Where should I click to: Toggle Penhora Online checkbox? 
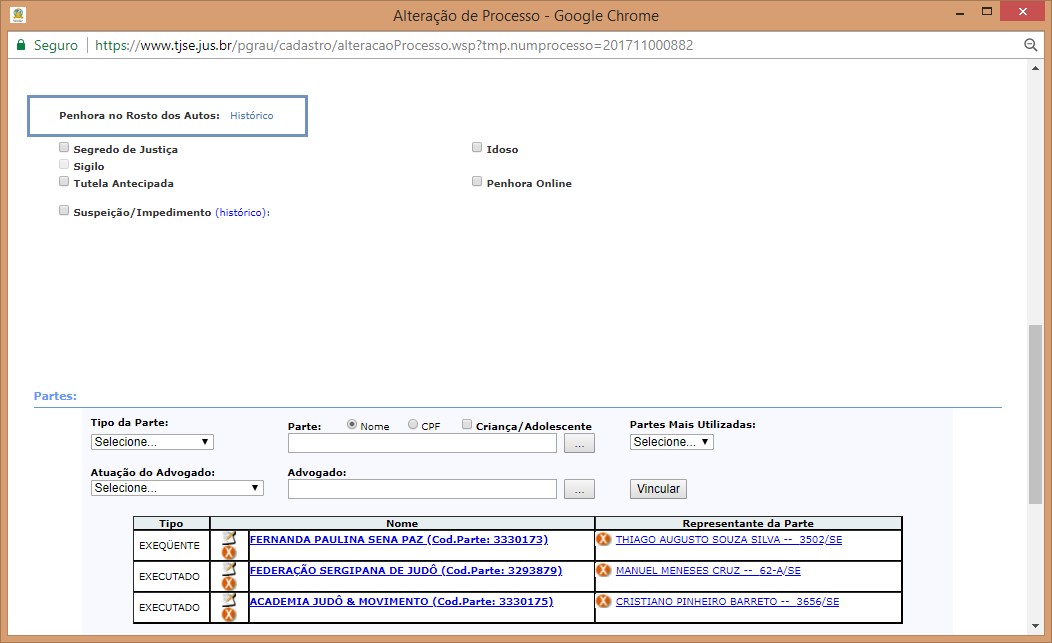coord(477,182)
